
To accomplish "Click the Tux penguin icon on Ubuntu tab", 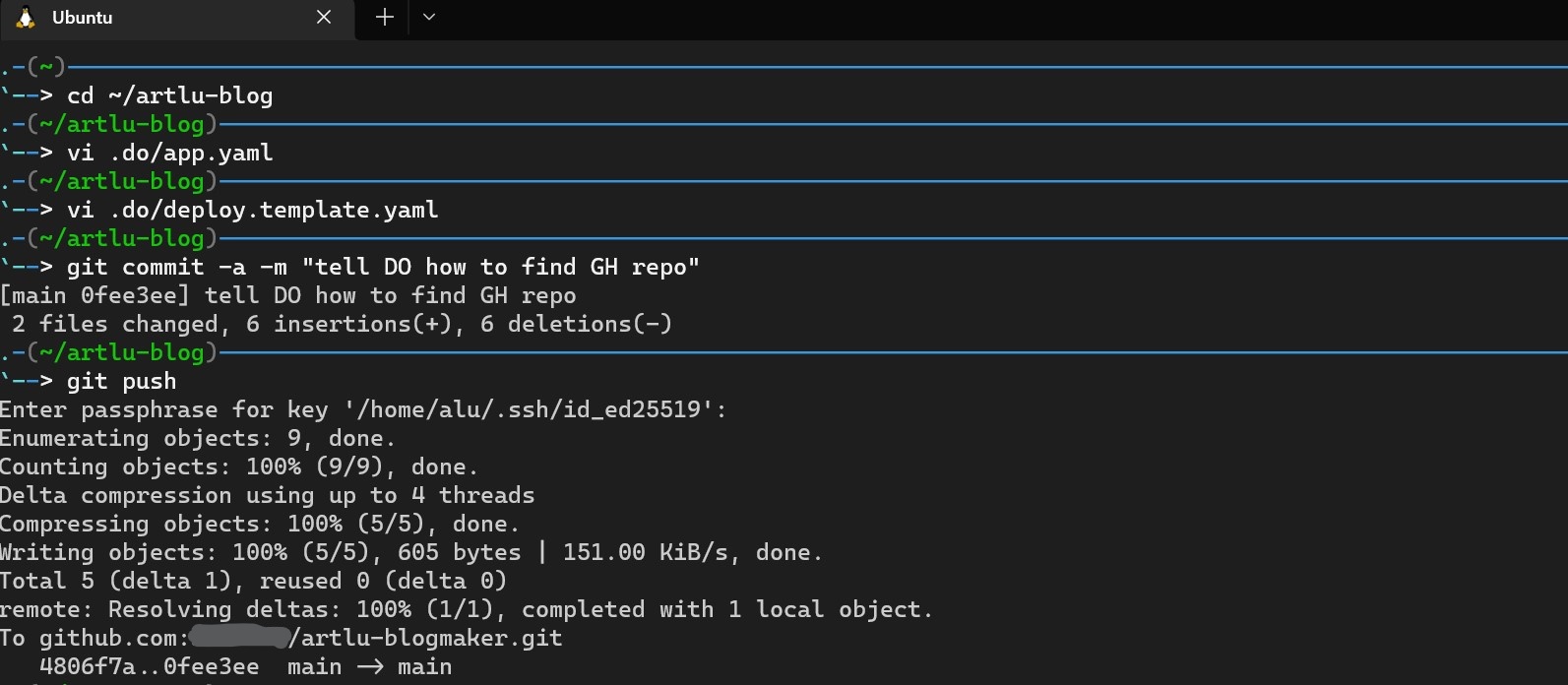I will click(27, 17).
